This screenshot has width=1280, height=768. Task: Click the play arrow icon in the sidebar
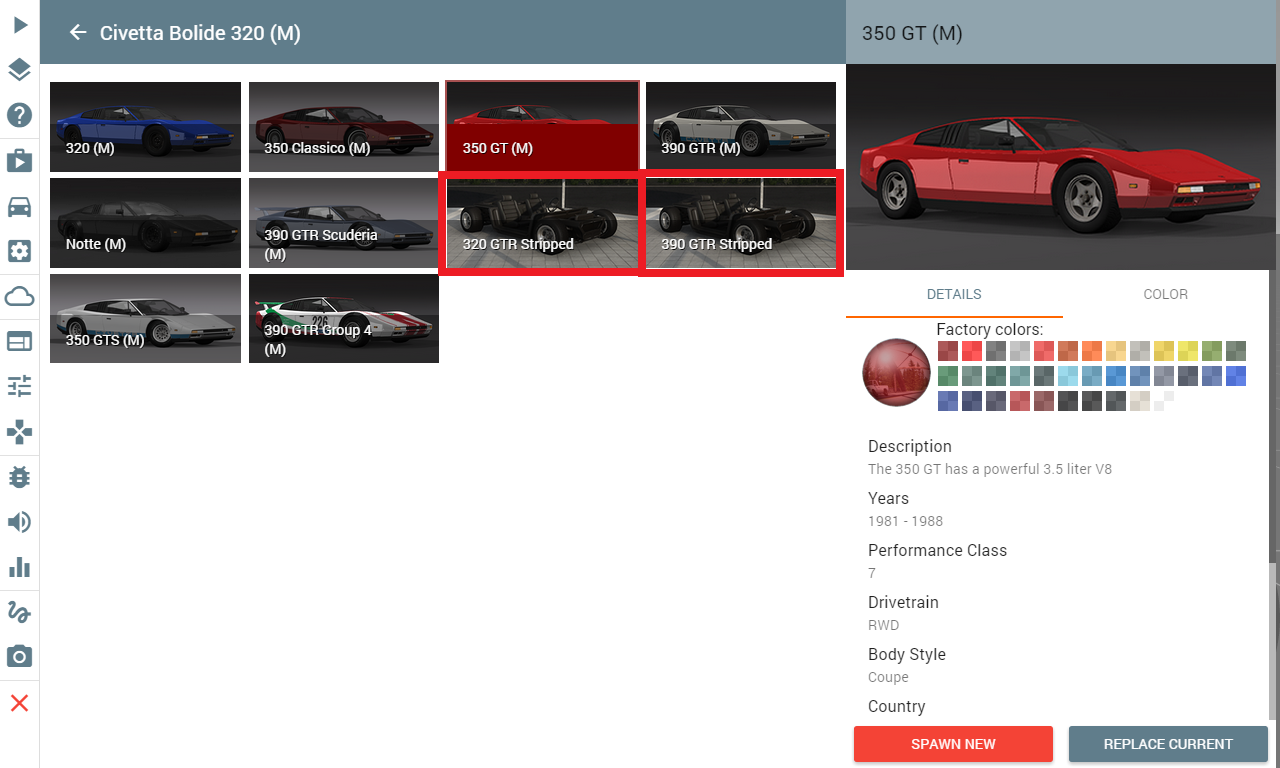(x=20, y=24)
